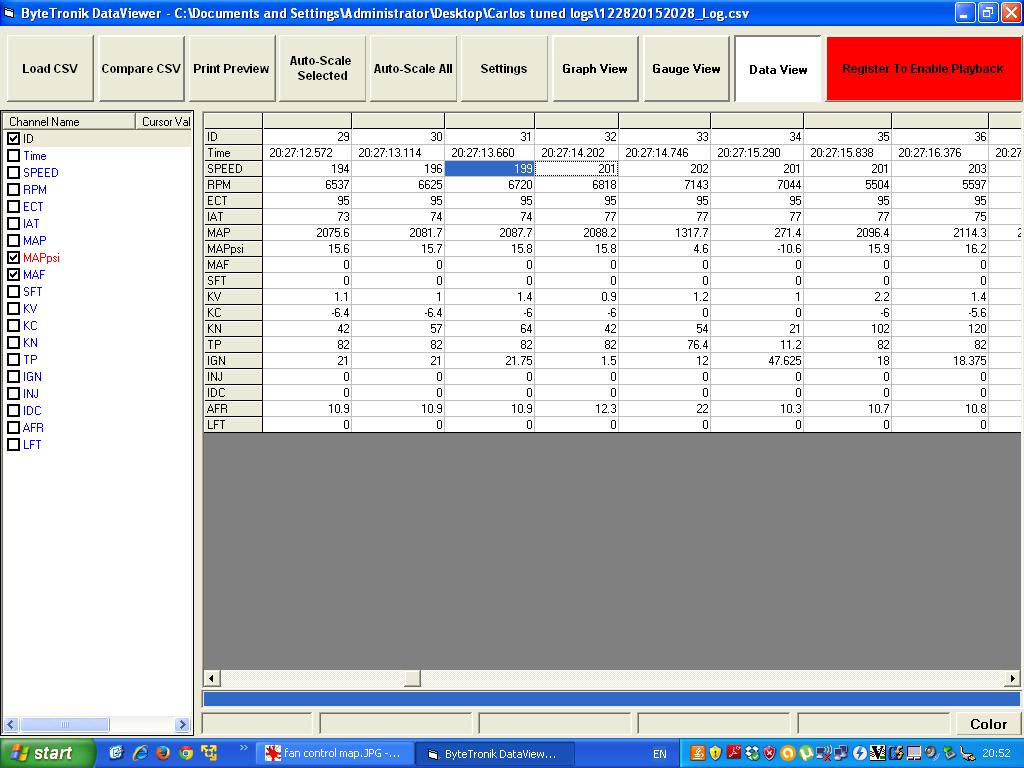Switch to Graph View
The height and width of the screenshot is (768, 1024).
[x=594, y=69]
